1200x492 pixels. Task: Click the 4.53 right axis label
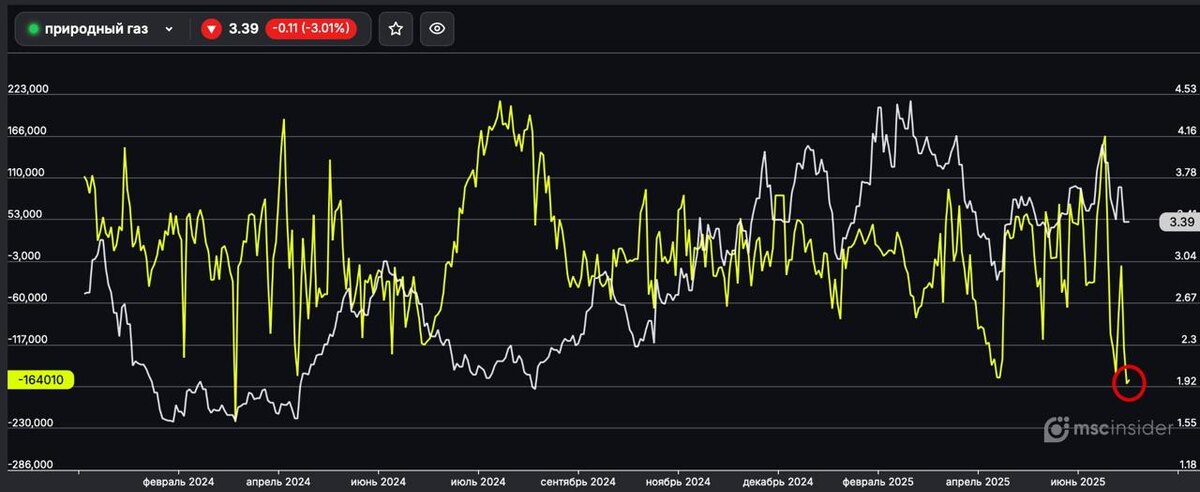tap(1186, 90)
